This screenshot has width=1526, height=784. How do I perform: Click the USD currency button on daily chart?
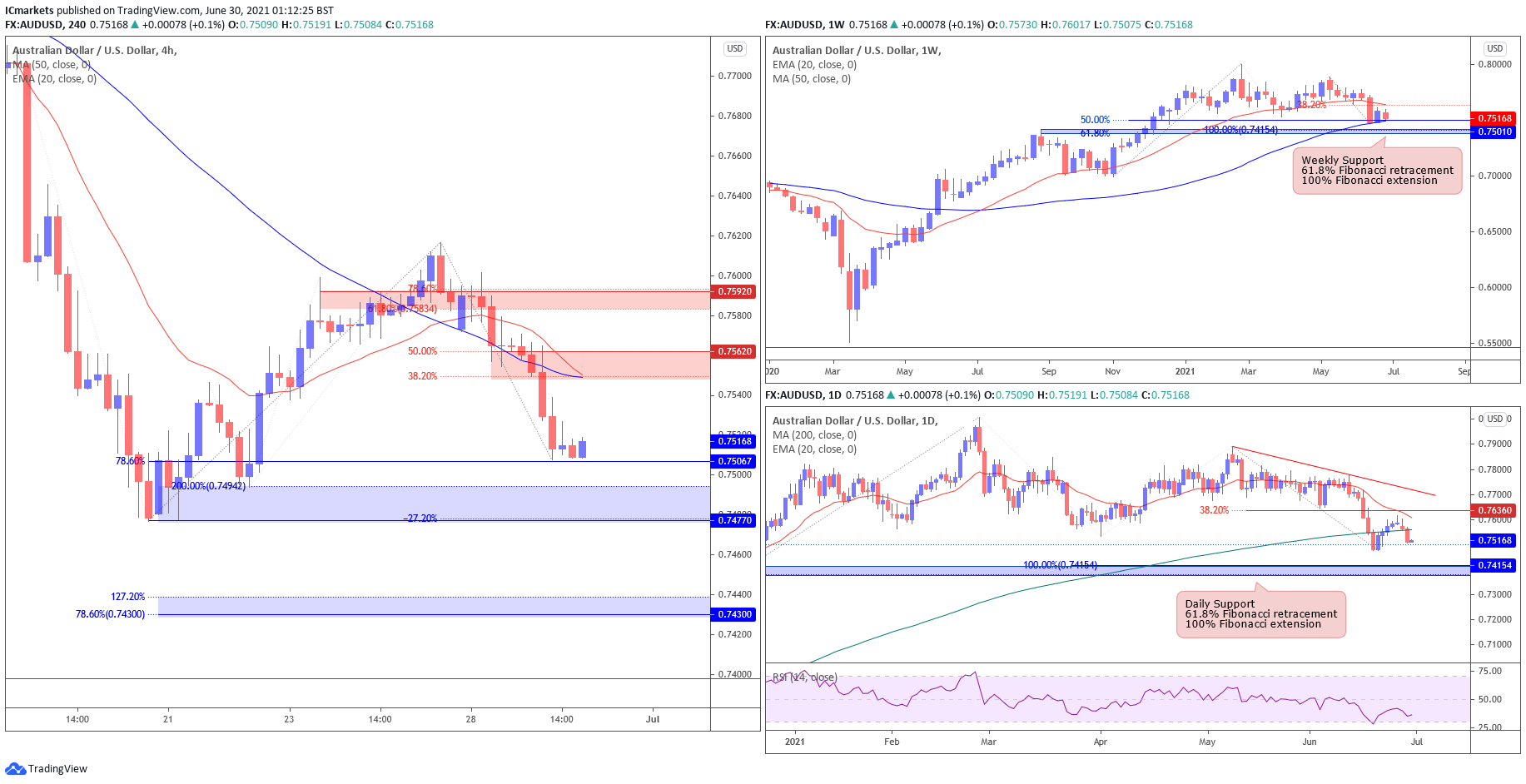tap(1495, 419)
